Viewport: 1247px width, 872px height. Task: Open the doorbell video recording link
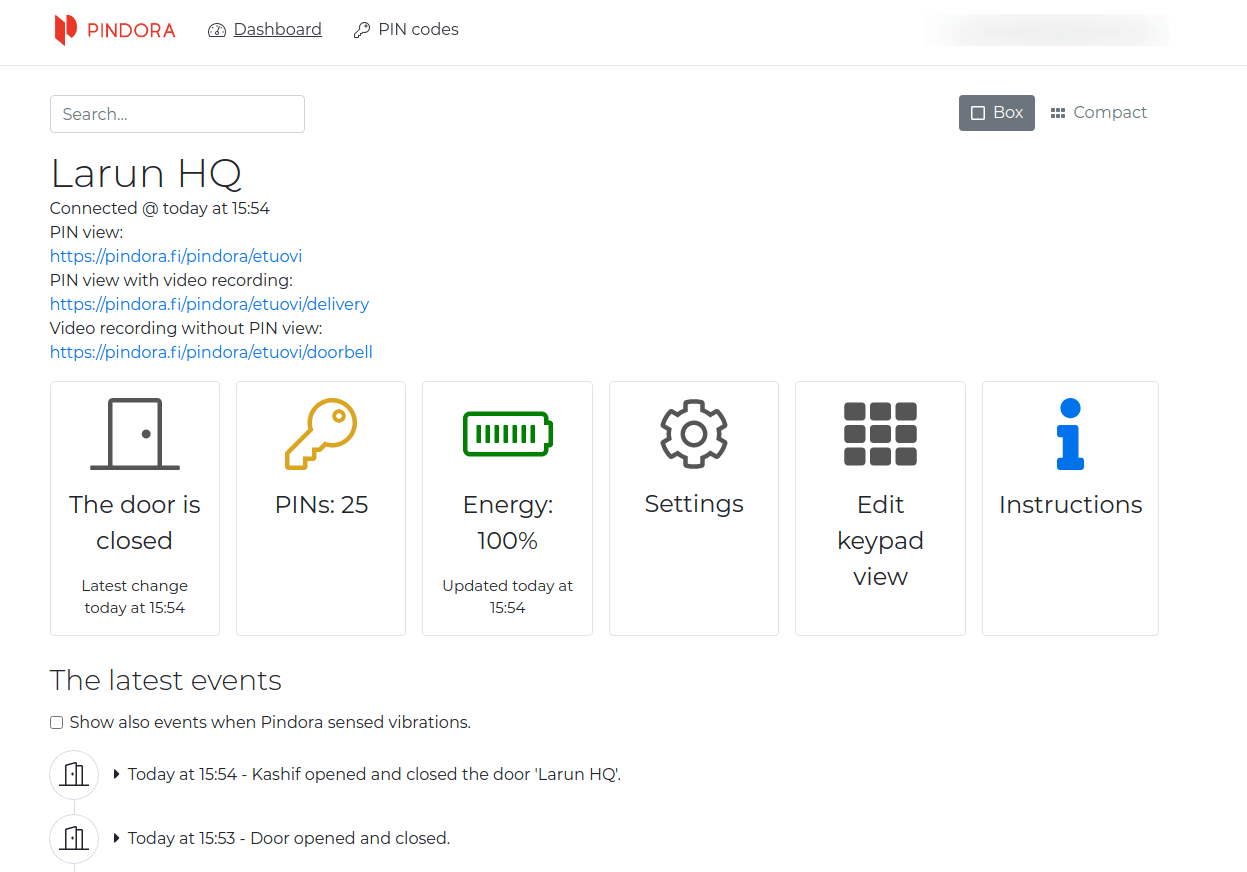(x=211, y=352)
